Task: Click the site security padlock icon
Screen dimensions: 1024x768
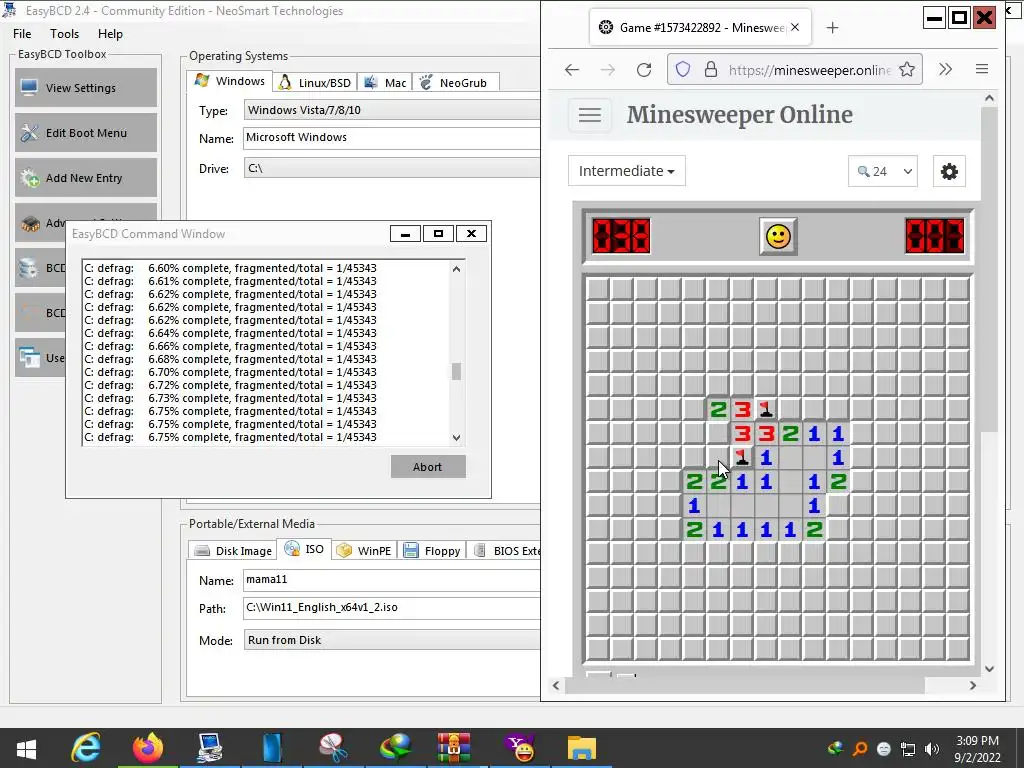Action: tap(711, 69)
